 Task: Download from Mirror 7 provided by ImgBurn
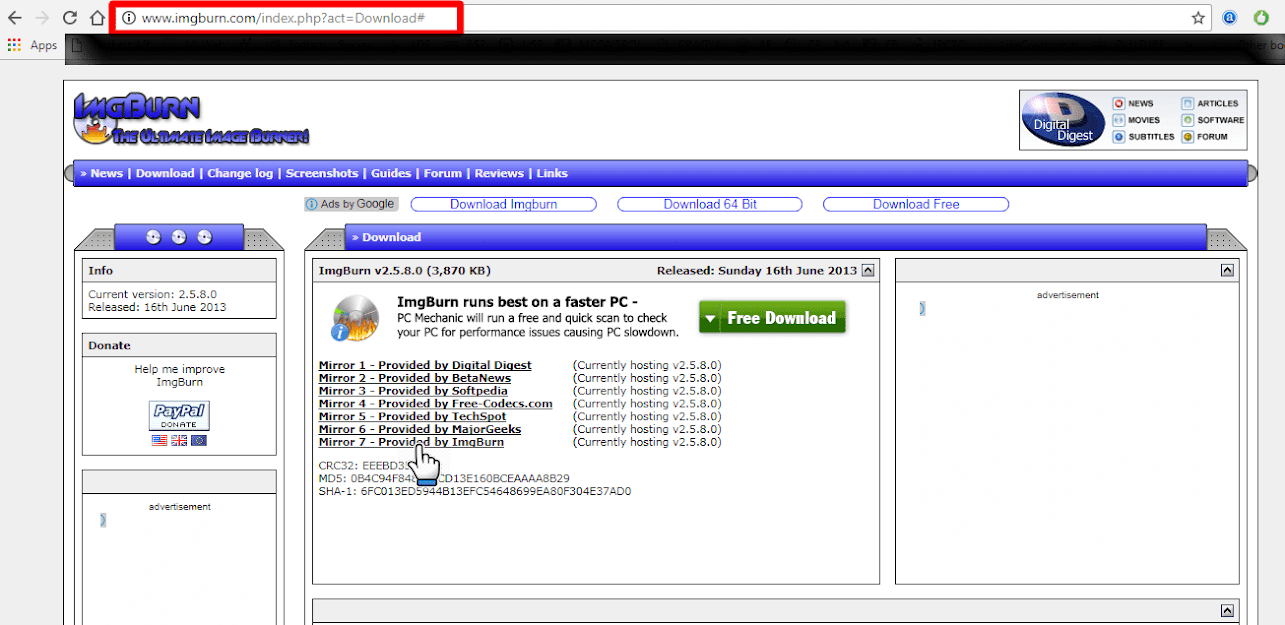click(x=411, y=442)
